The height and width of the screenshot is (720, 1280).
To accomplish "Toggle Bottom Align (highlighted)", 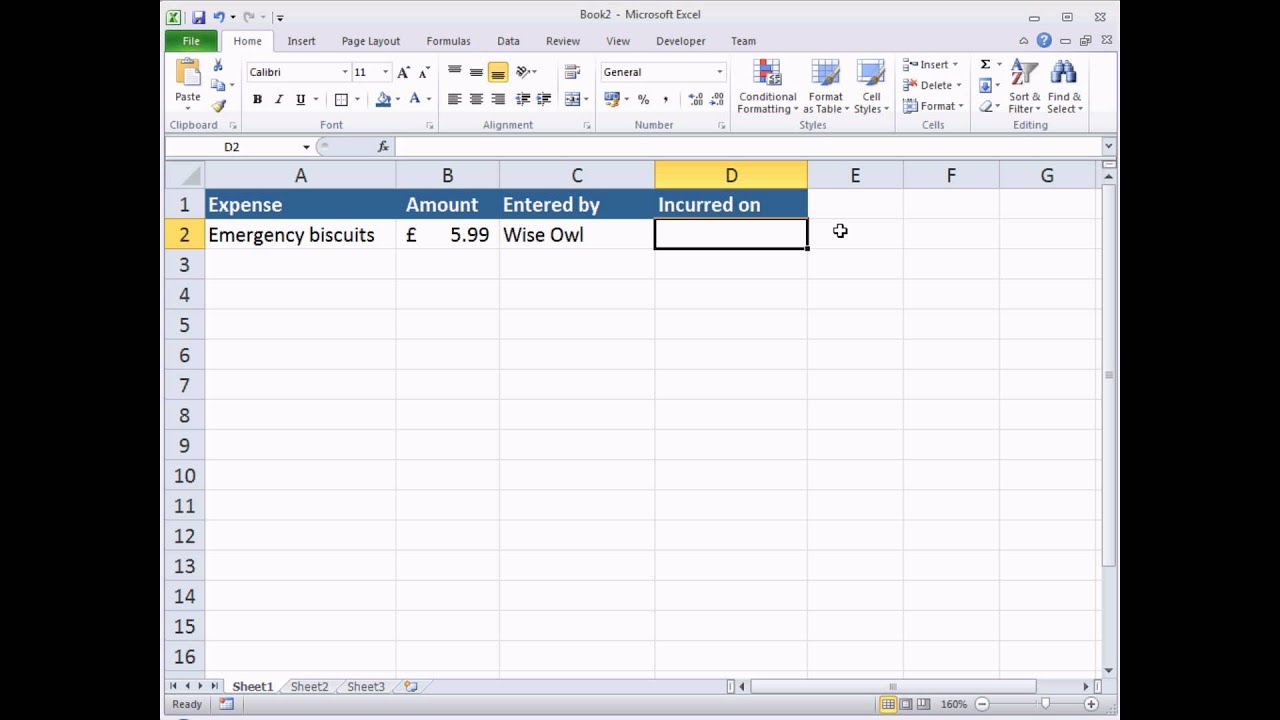I will pyautogui.click(x=498, y=72).
